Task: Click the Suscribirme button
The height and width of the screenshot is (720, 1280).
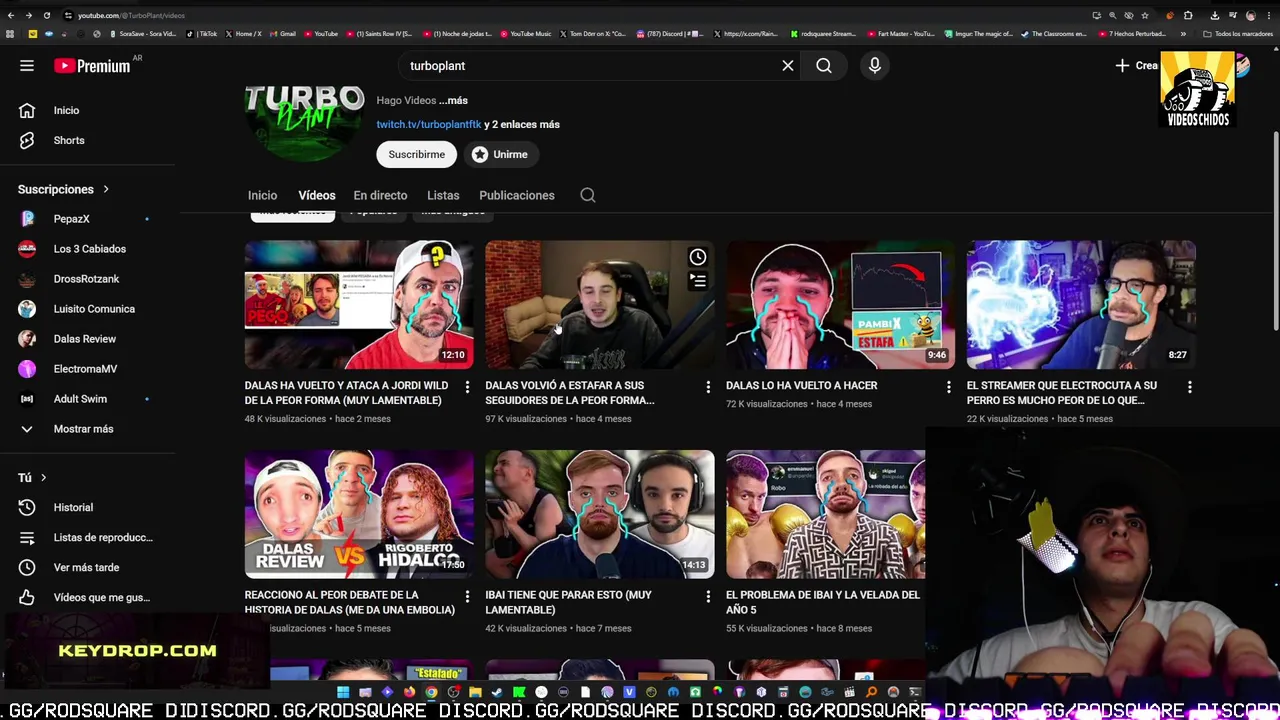Action: click(x=417, y=154)
